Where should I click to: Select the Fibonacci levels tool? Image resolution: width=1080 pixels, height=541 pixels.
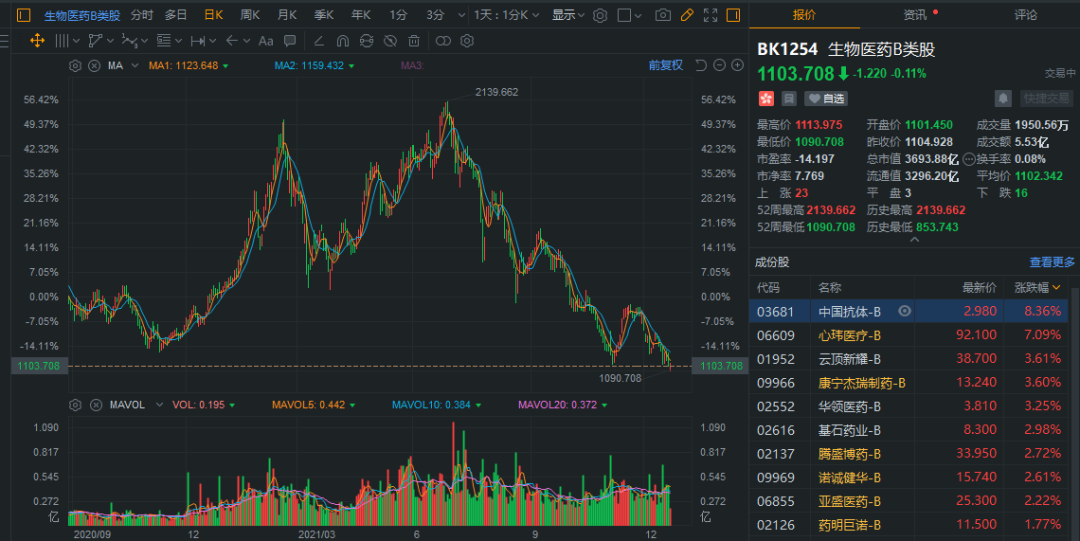164,41
